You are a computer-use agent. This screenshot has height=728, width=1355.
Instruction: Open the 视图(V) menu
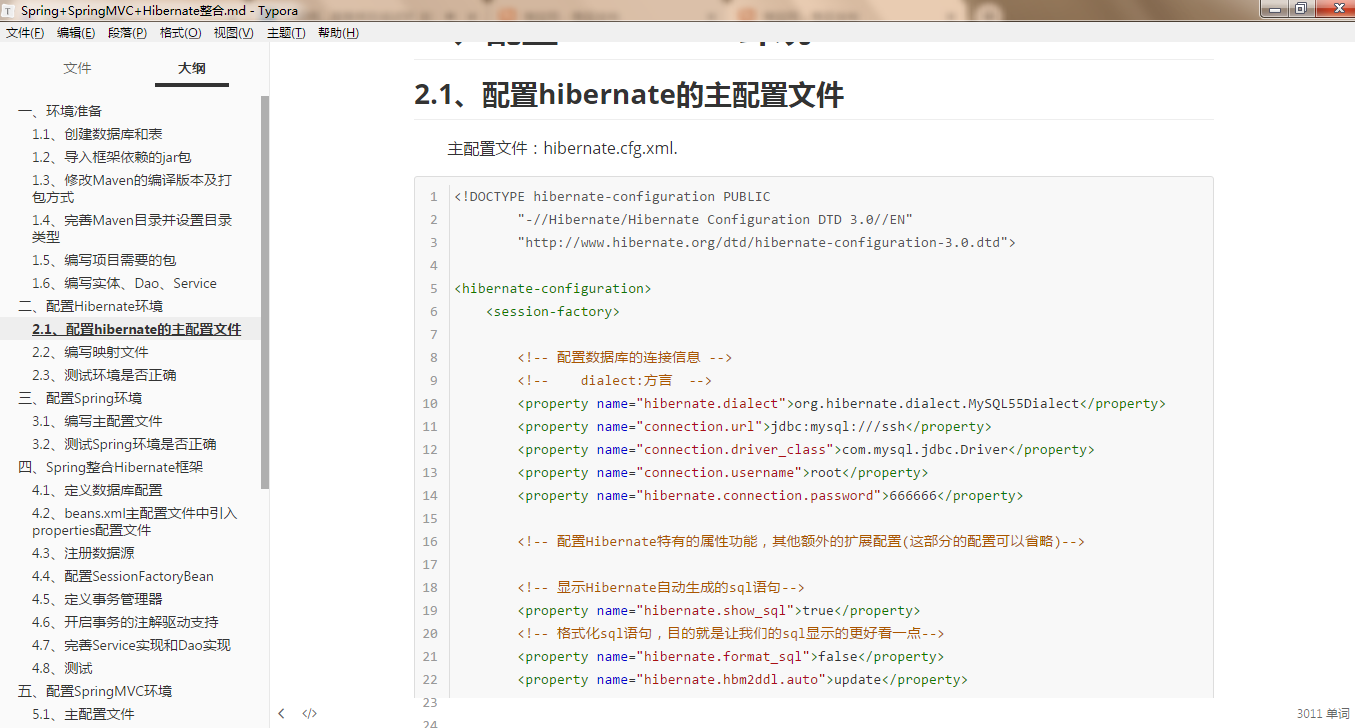[233, 33]
